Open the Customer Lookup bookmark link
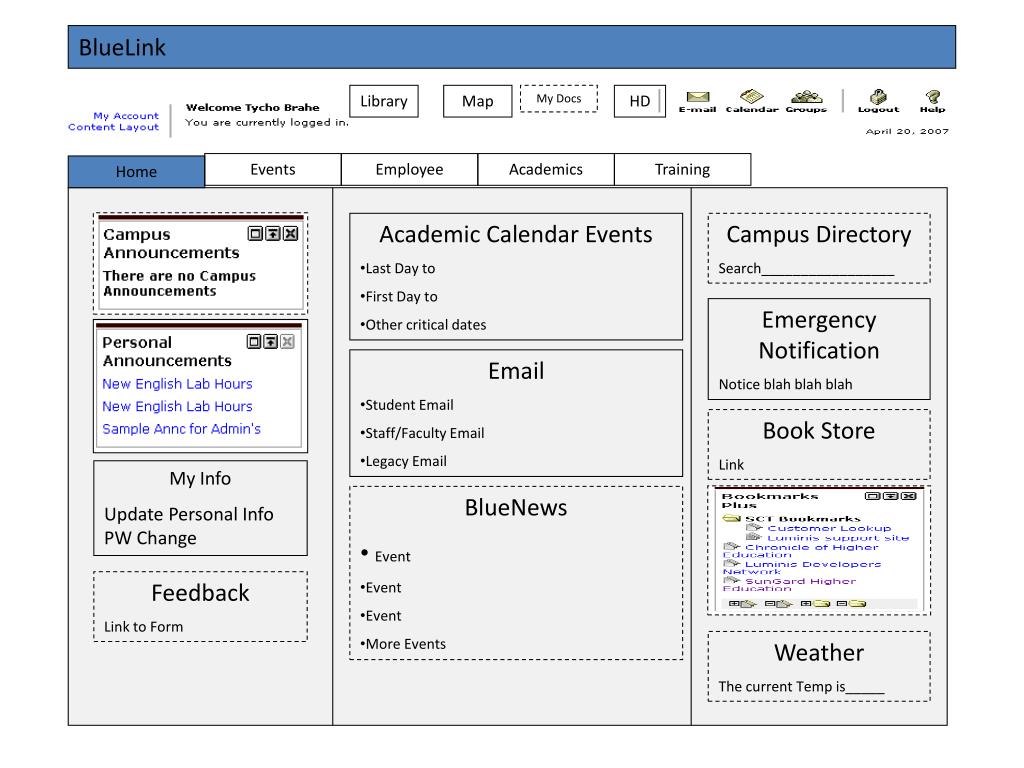Image resolution: width=1024 pixels, height=768 pixels. click(x=829, y=528)
